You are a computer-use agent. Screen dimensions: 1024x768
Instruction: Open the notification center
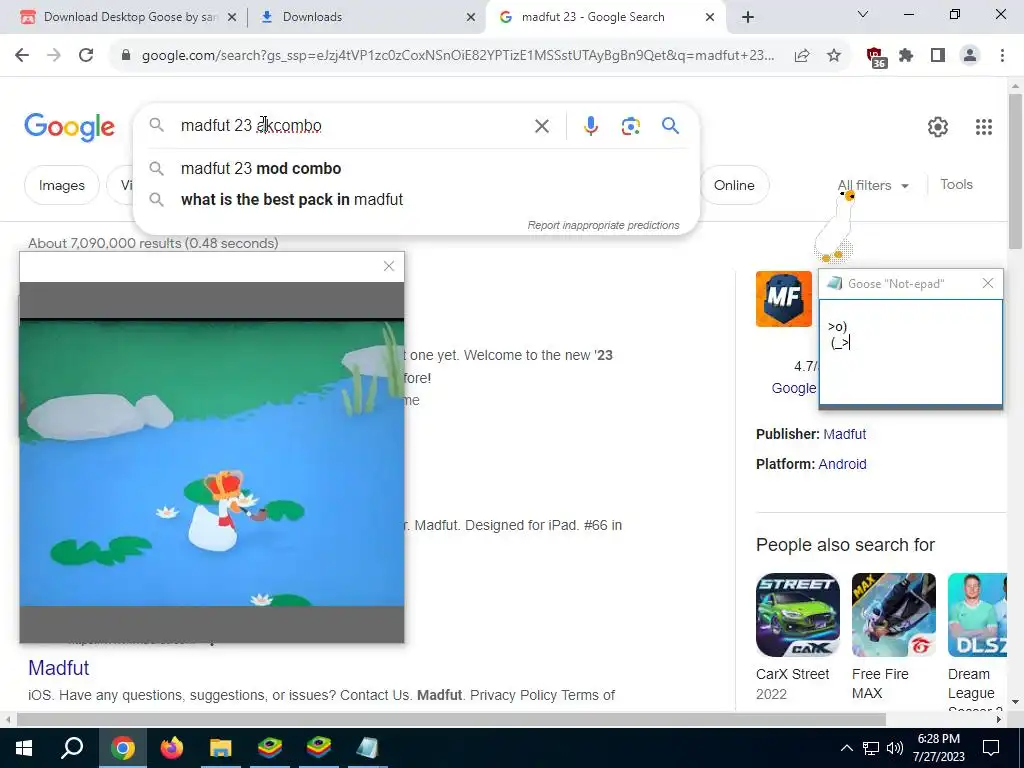[991, 748]
